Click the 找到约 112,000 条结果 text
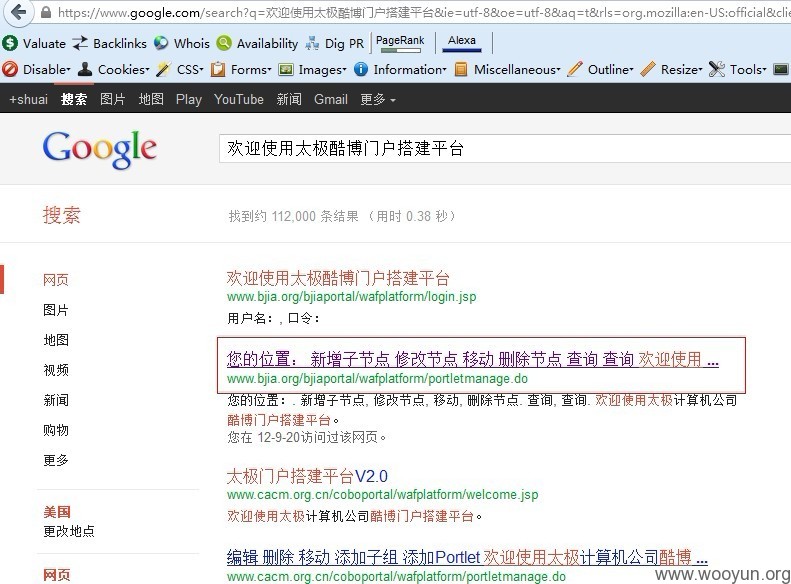 [294, 216]
